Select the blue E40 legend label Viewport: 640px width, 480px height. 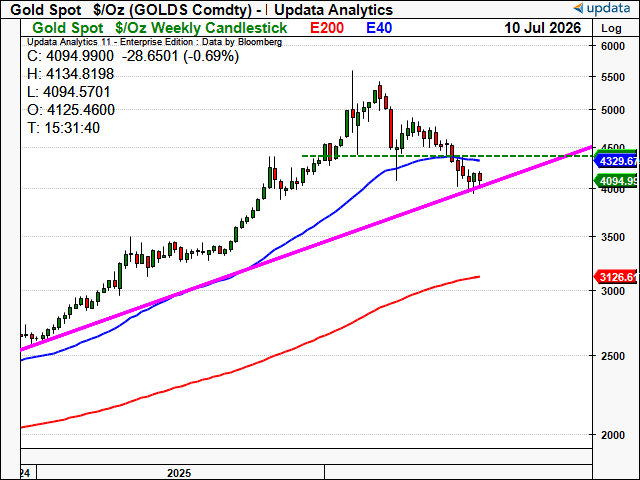pos(379,28)
